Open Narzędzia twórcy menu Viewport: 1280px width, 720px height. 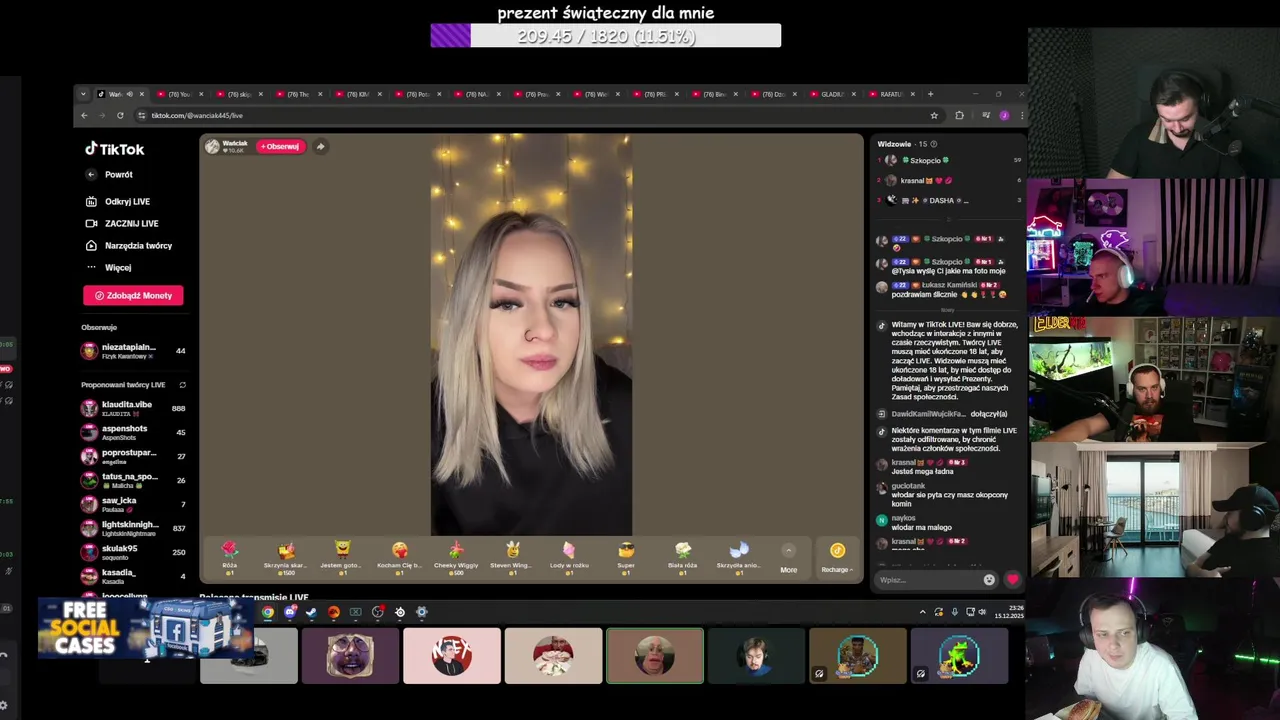pos(129,245)
